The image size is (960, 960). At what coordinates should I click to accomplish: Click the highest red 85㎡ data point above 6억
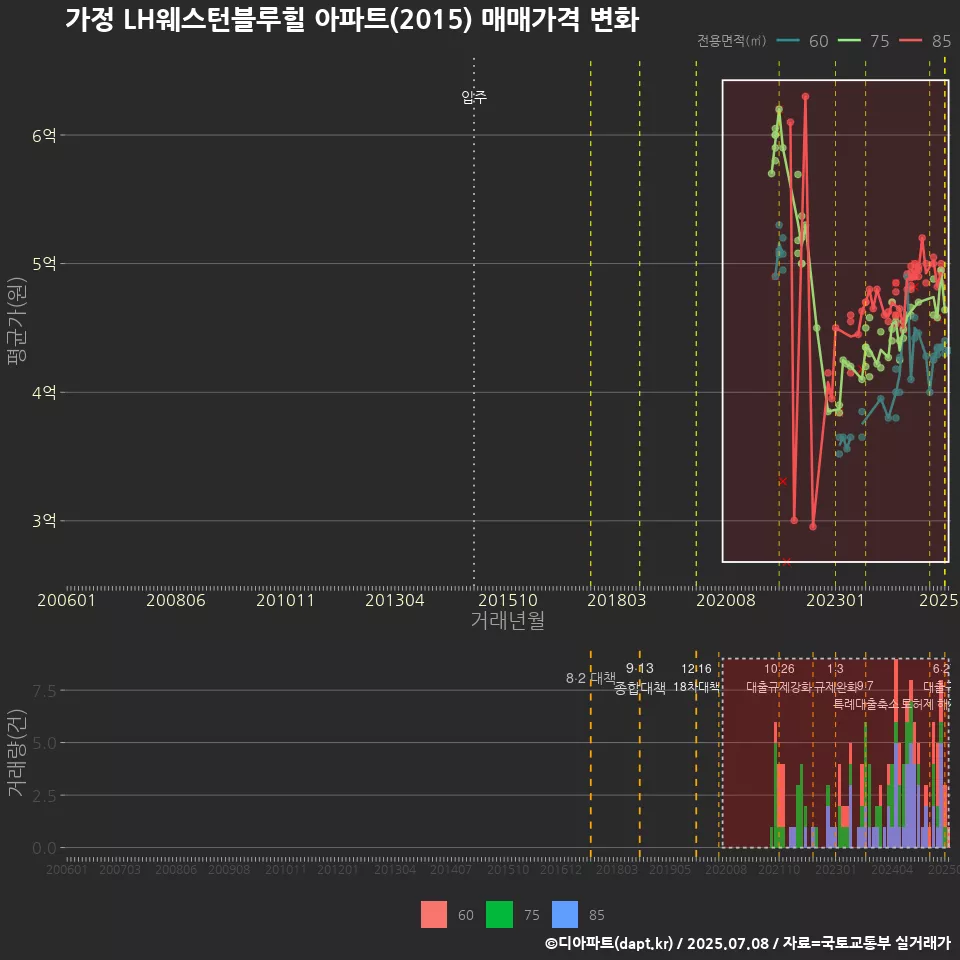click(806, 96)
